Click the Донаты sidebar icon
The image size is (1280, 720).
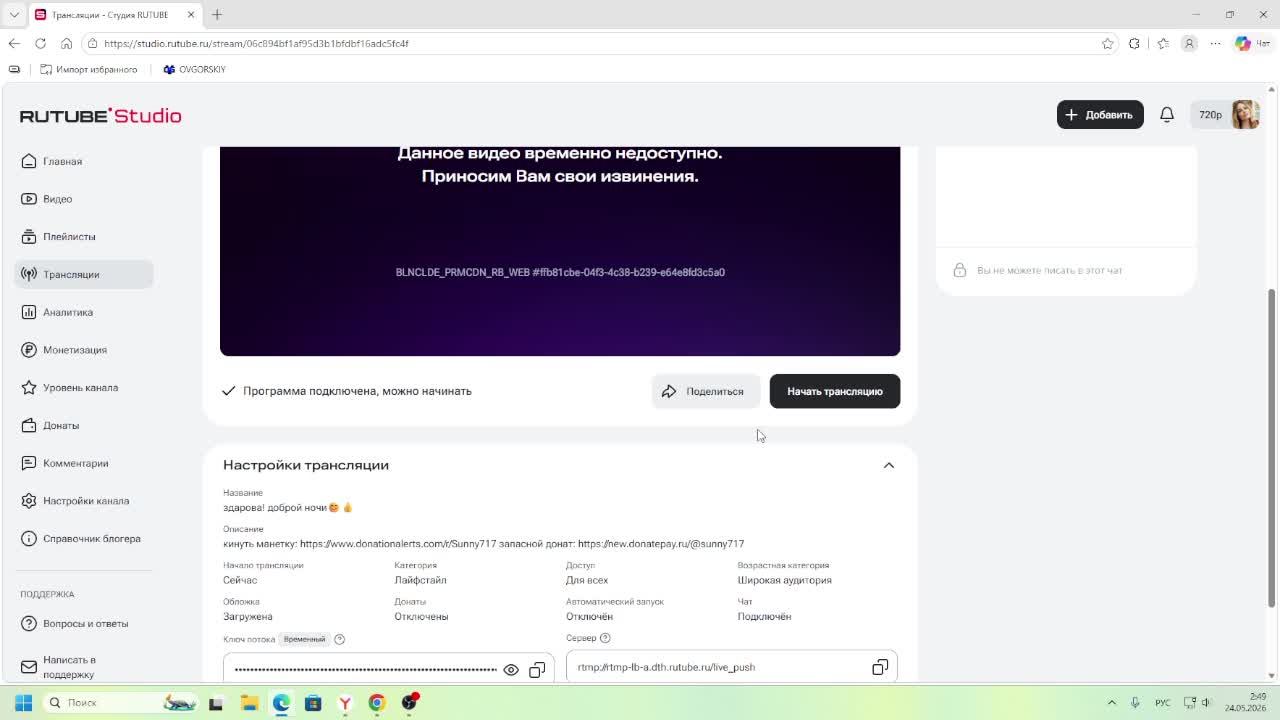pos(29,425)
